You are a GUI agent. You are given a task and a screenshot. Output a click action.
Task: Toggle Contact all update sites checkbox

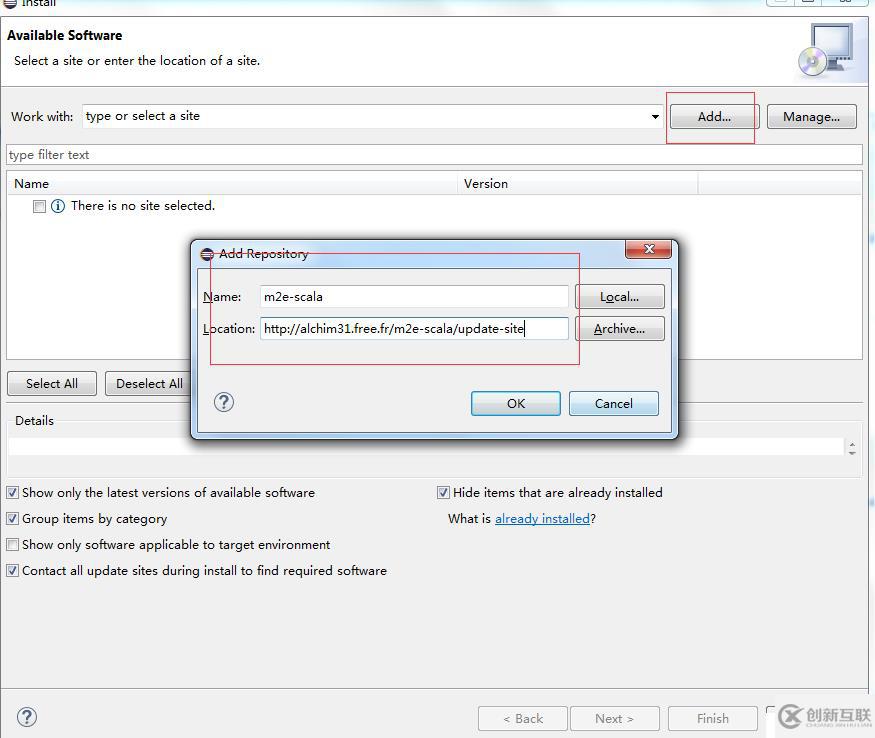(x=12, y=571)
